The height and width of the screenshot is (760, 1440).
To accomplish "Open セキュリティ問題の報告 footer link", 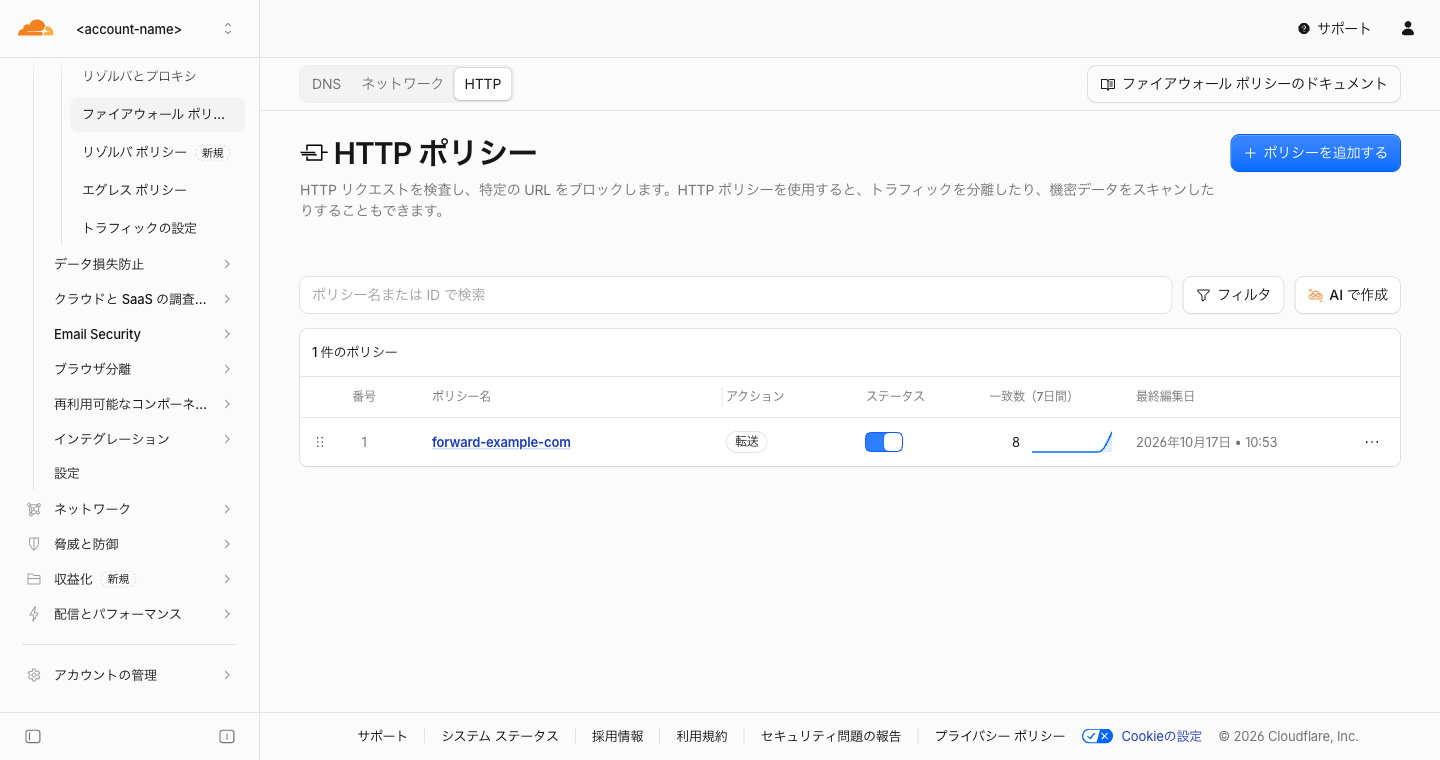I will [831, 736].
